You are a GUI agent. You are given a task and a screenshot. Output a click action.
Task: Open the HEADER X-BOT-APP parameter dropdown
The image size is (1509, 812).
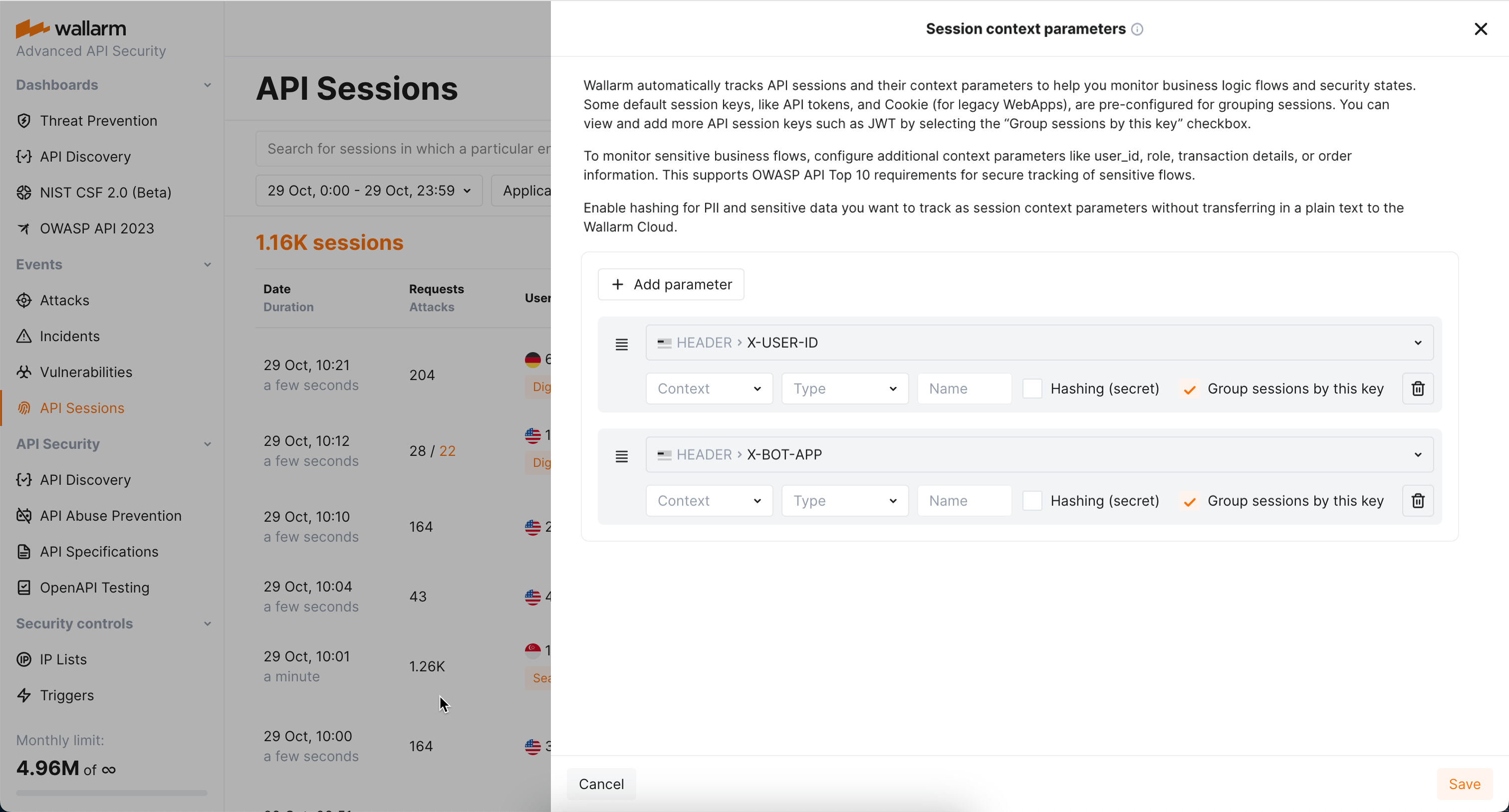[x=1039, y=454]
